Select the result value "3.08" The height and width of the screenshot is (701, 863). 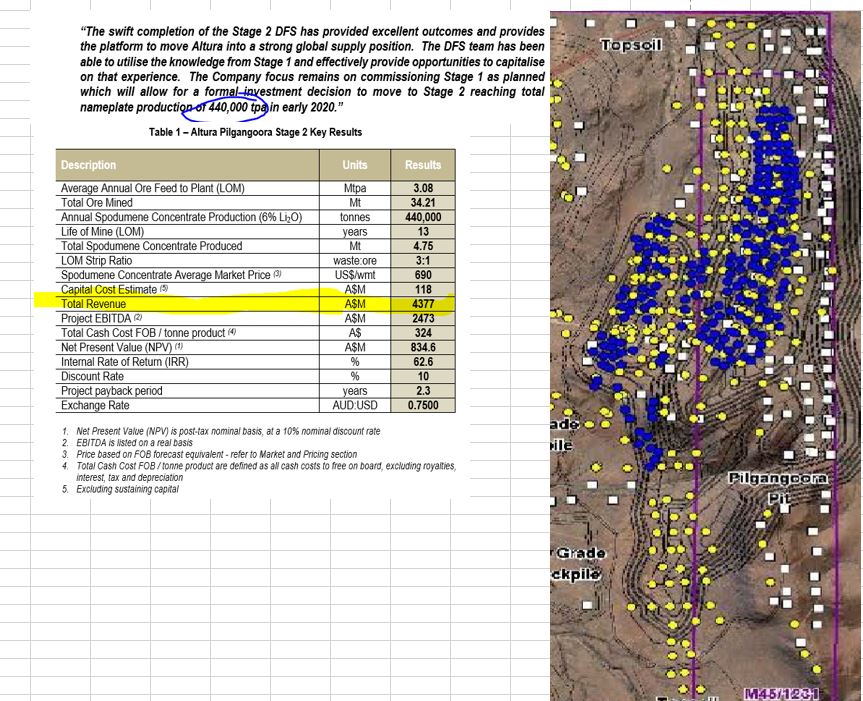(423, 188)
